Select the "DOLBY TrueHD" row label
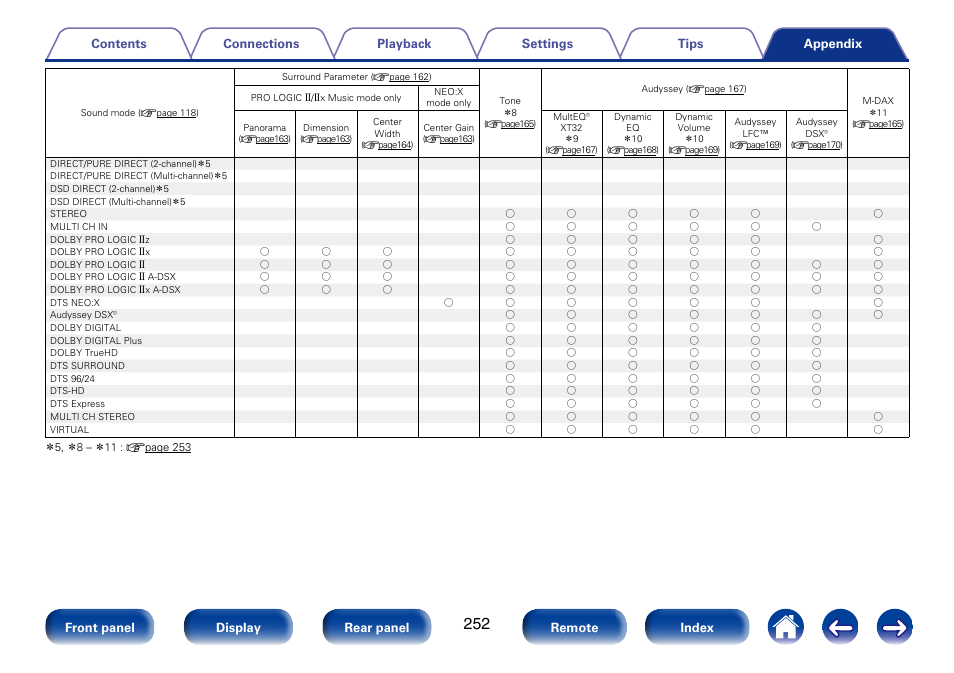Screen dimensions: 954x673 (84, 353)
